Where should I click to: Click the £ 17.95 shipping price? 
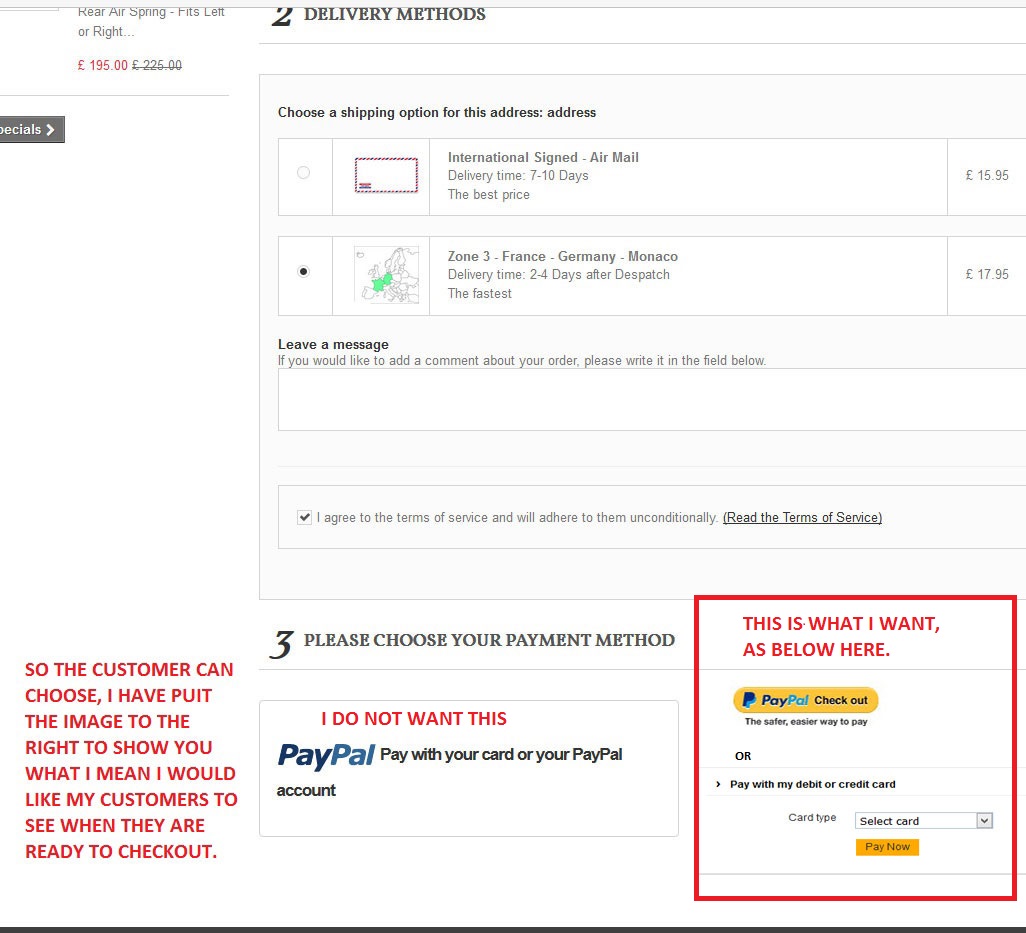pos(987,274)
